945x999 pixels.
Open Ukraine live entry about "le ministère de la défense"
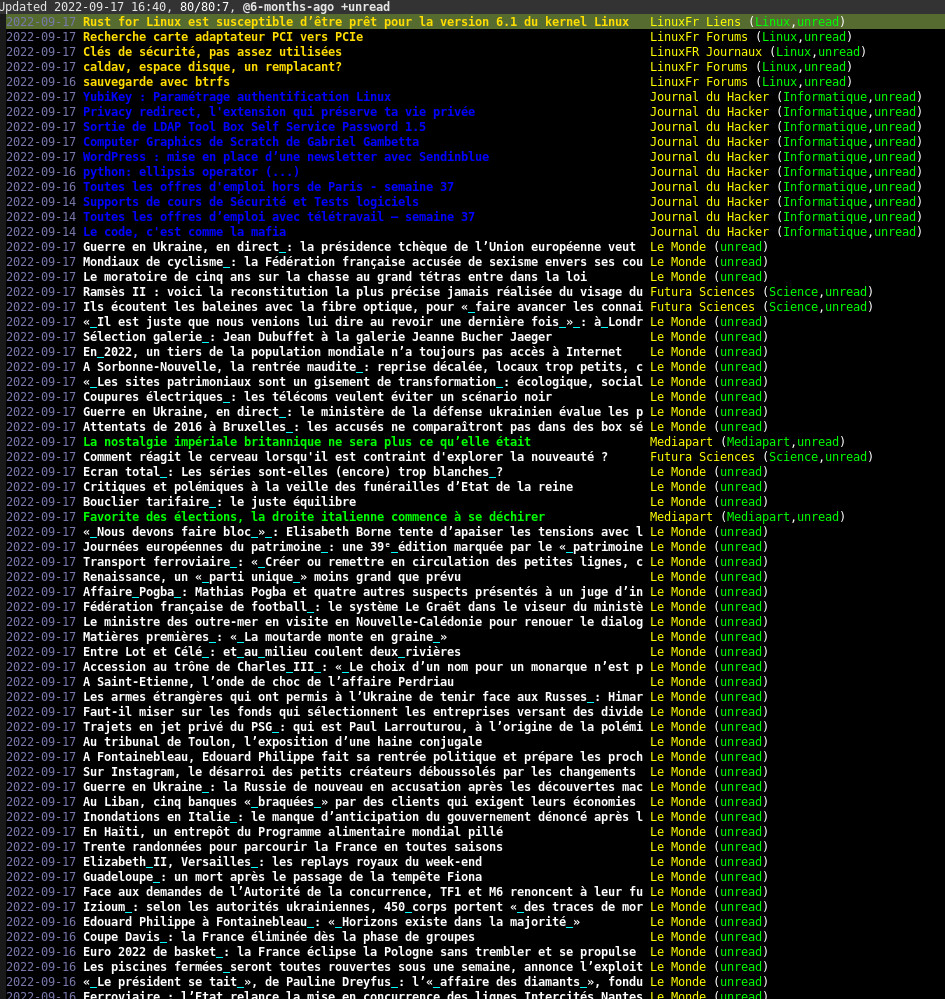coord(363,412)
